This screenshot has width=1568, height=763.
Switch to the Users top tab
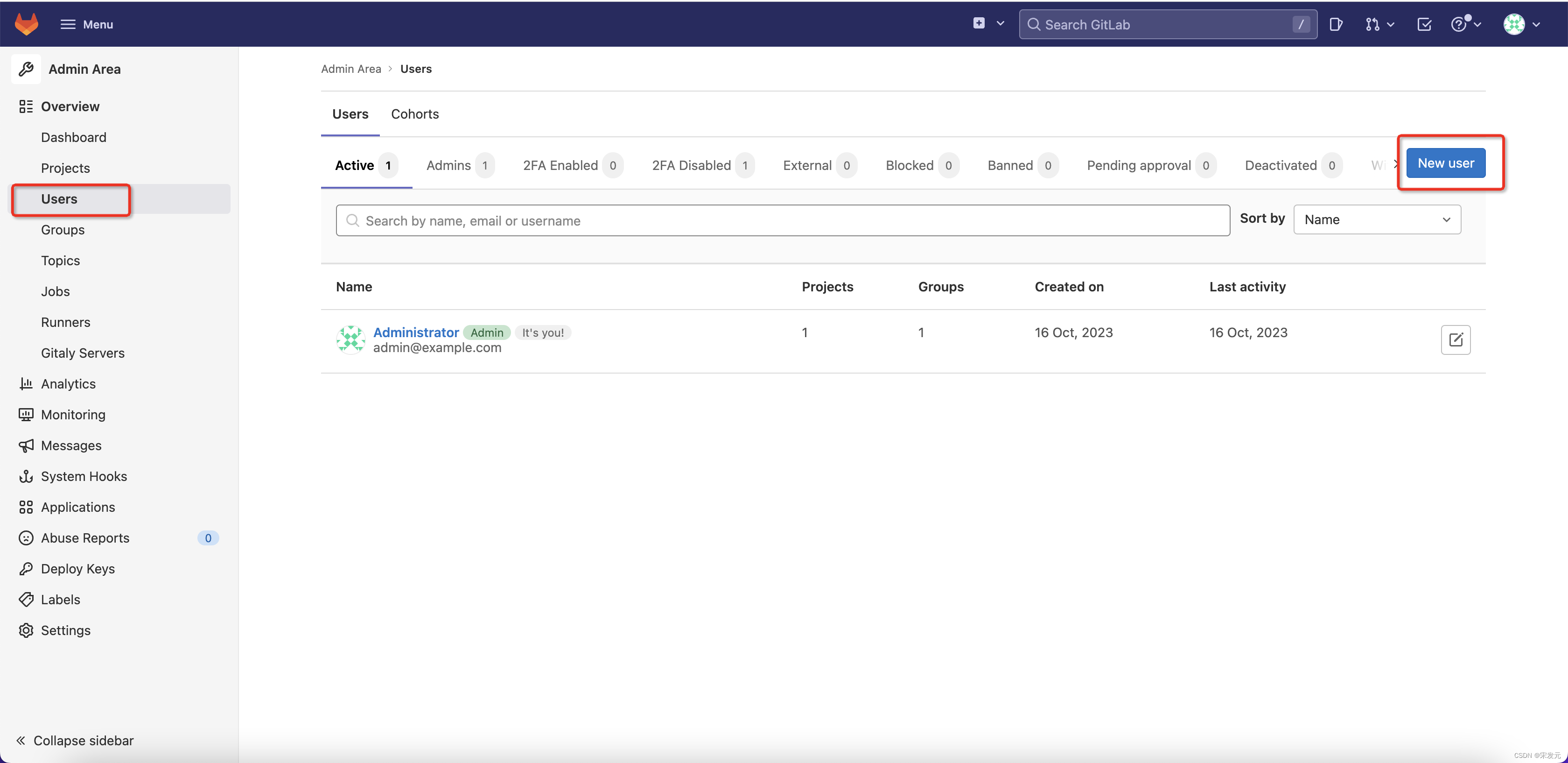350,114
